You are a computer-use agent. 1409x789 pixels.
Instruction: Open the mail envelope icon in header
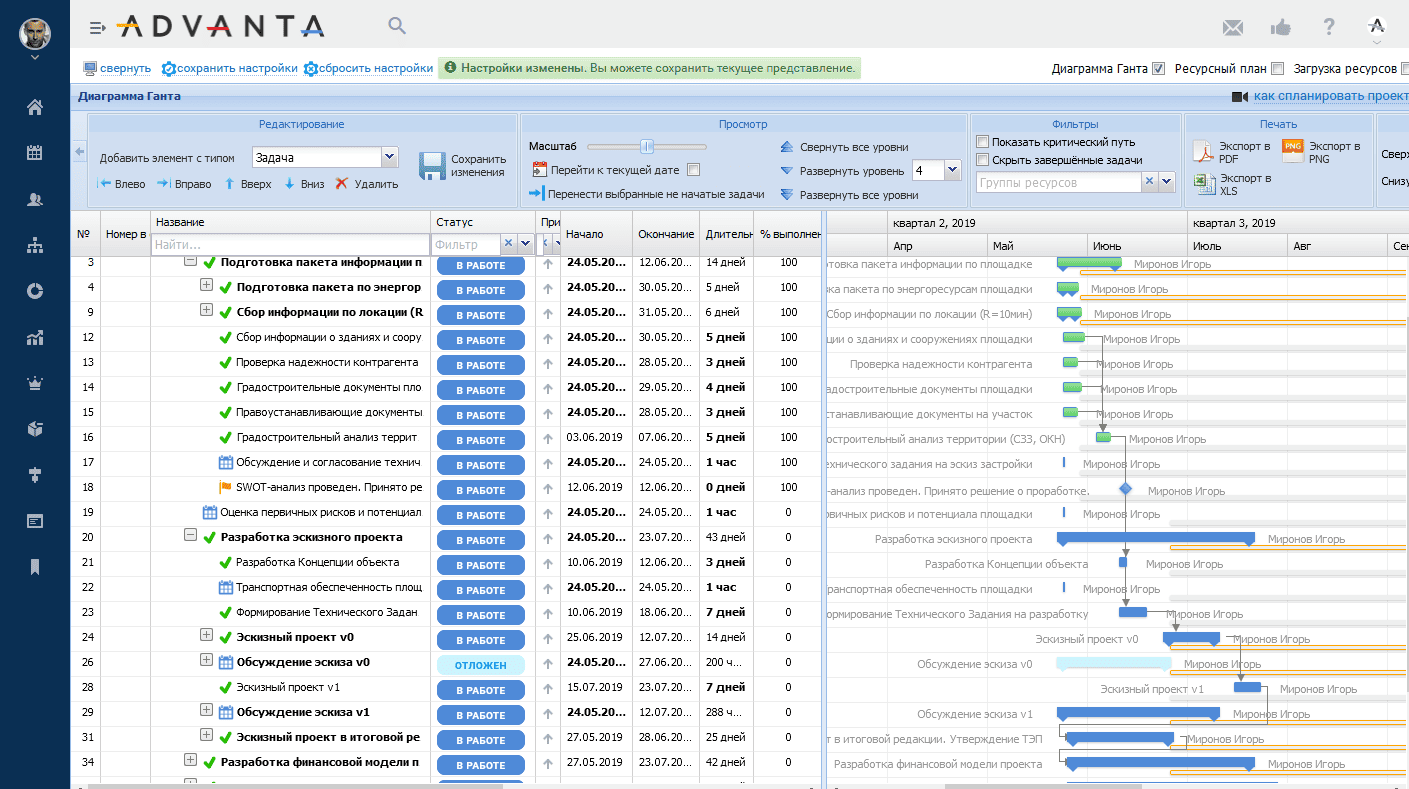(1233, 27)
